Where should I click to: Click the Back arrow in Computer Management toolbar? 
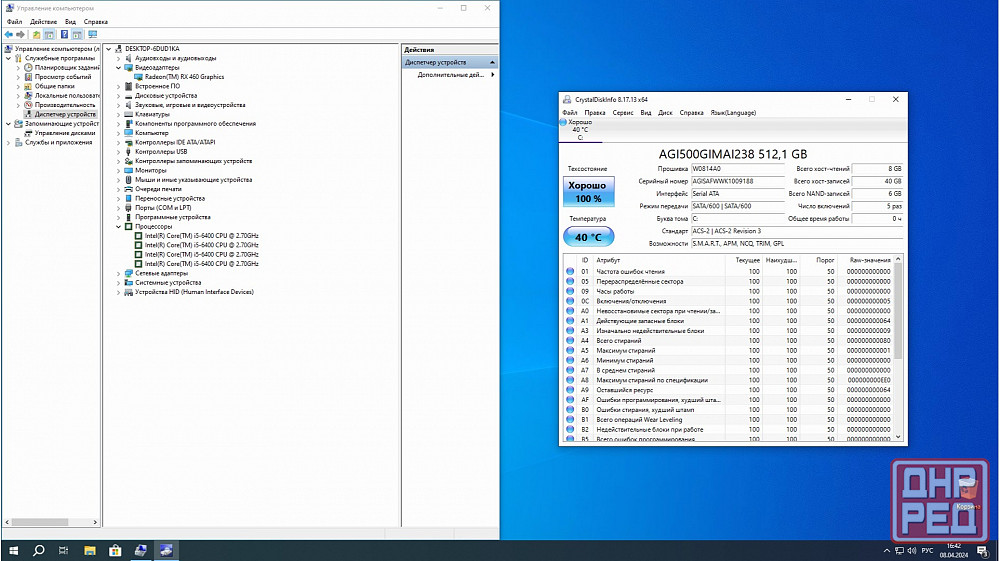[x=9, y=34]
